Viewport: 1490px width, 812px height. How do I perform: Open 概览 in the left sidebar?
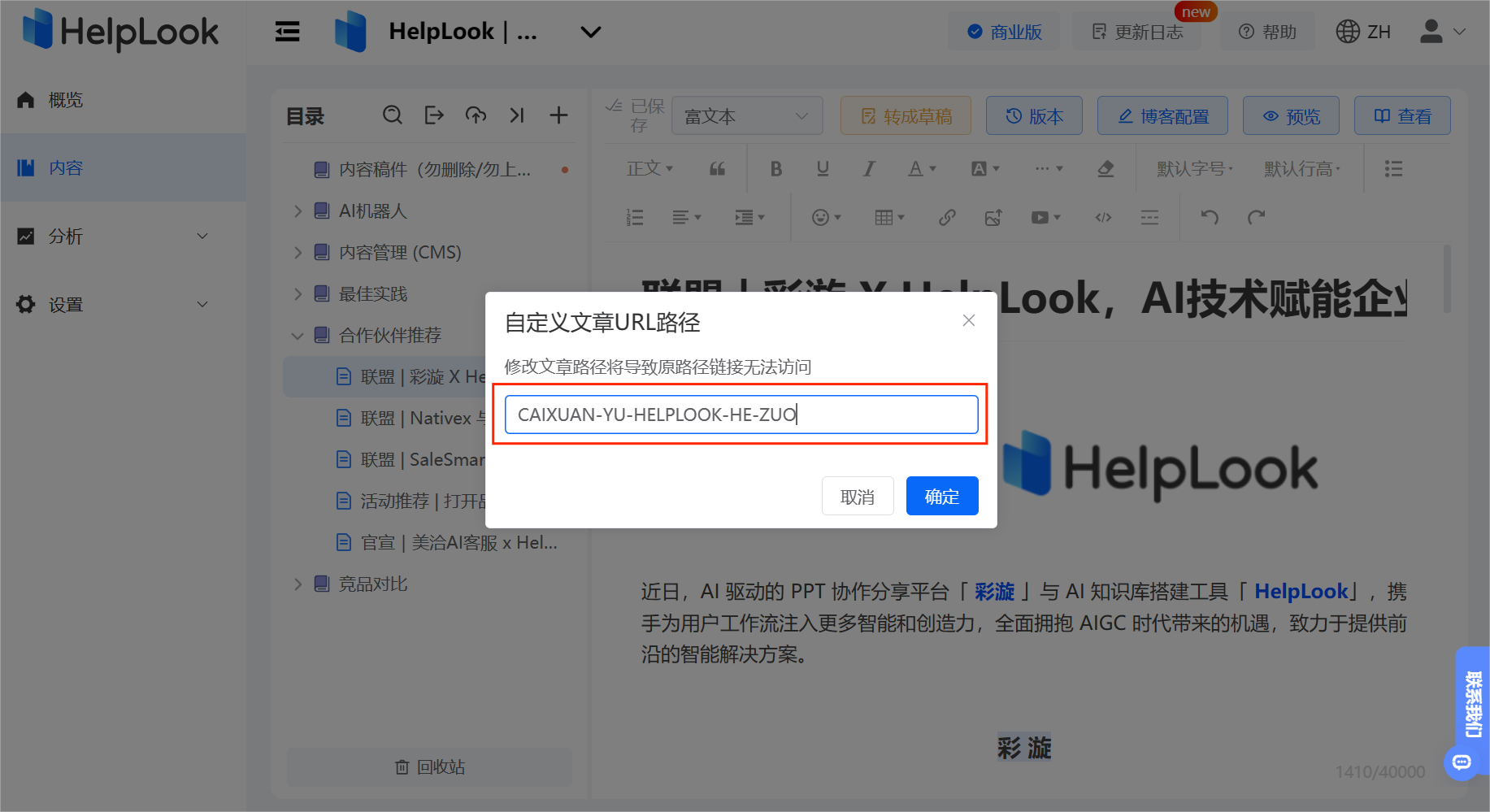pyautogui.click(x=123, y=100)
